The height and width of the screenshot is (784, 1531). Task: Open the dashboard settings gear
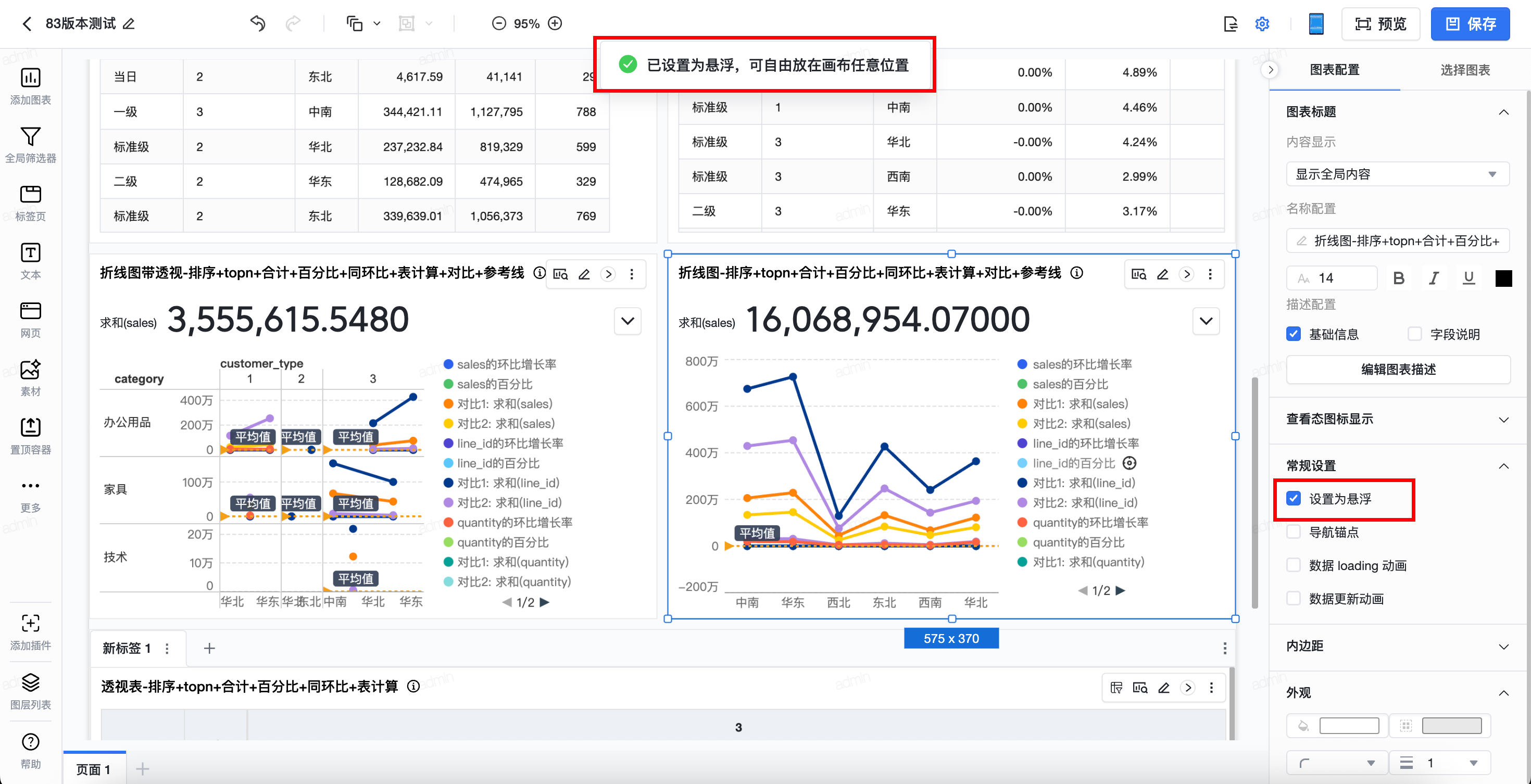coord(1262,24)
